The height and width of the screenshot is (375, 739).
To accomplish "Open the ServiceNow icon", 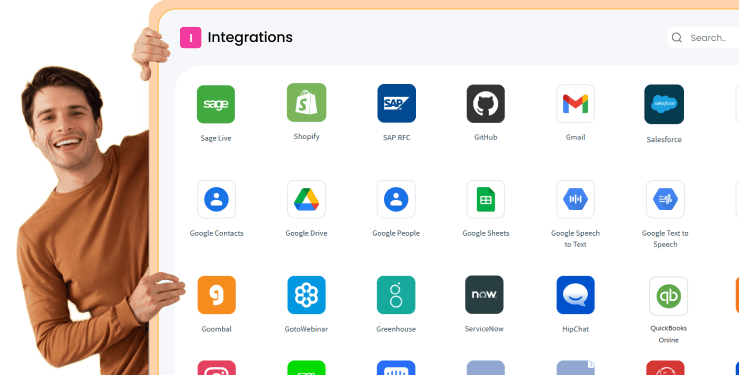I will coord(484,294).
